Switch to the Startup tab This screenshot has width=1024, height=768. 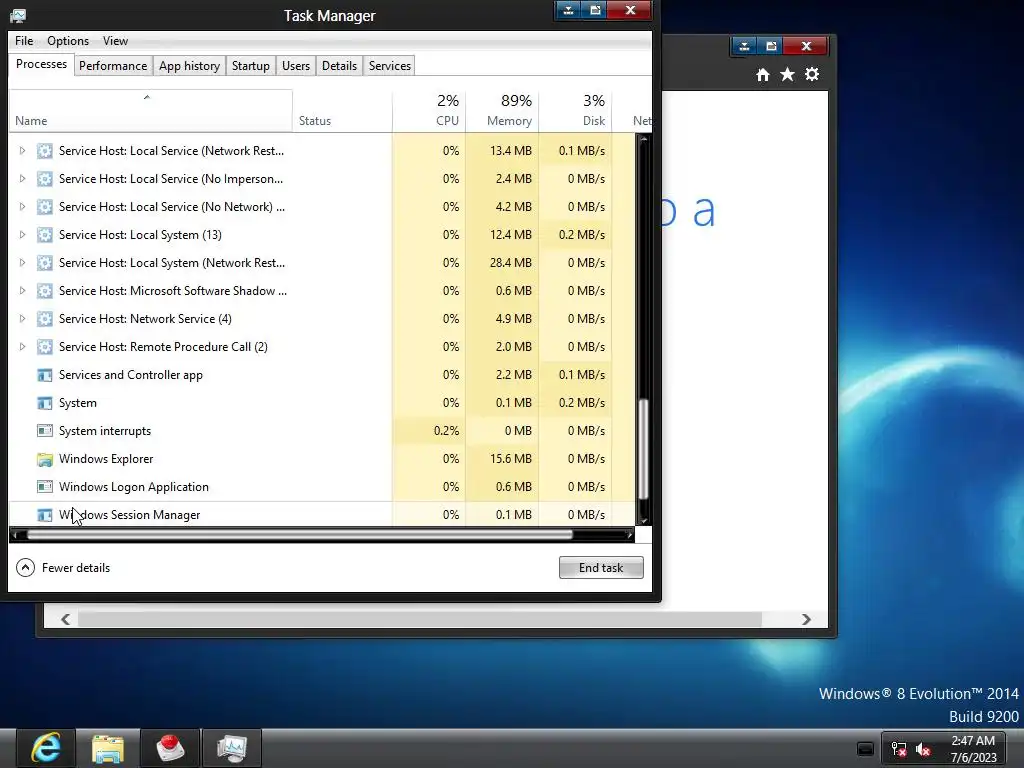(251, 66)
